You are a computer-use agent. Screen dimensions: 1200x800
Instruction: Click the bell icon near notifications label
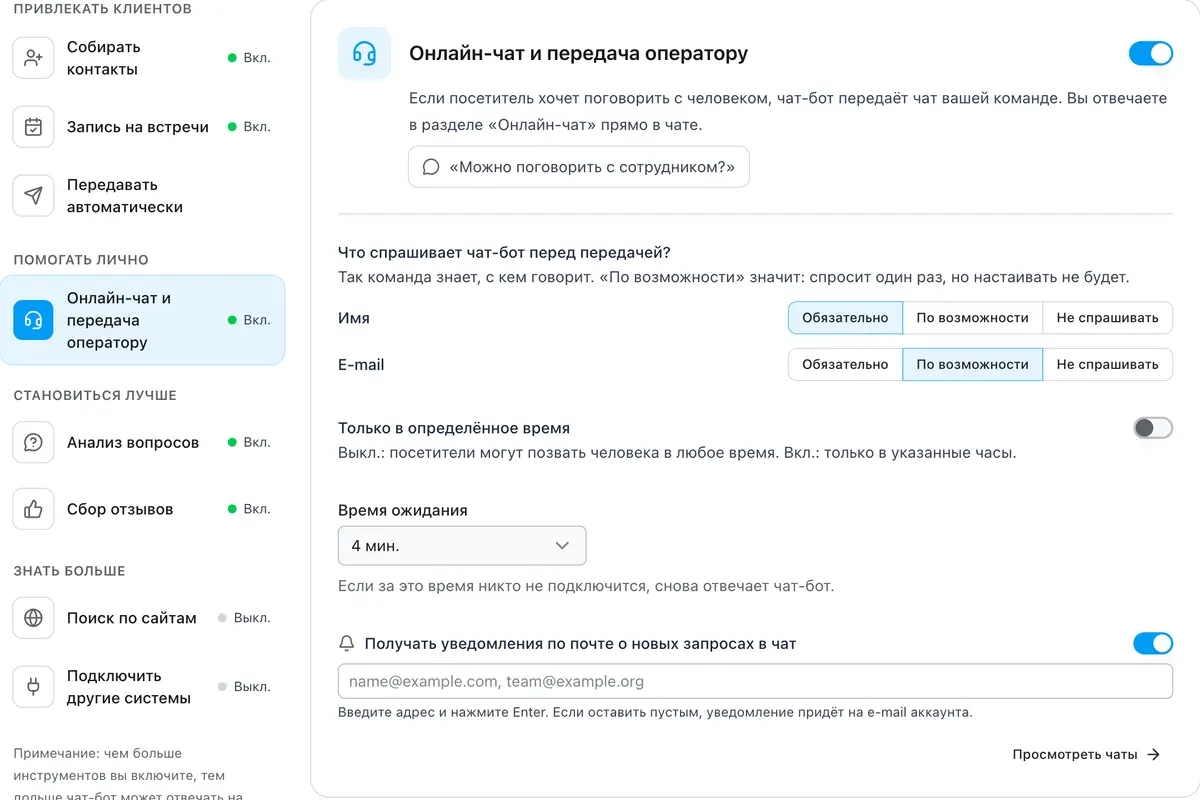pos(347,644)
